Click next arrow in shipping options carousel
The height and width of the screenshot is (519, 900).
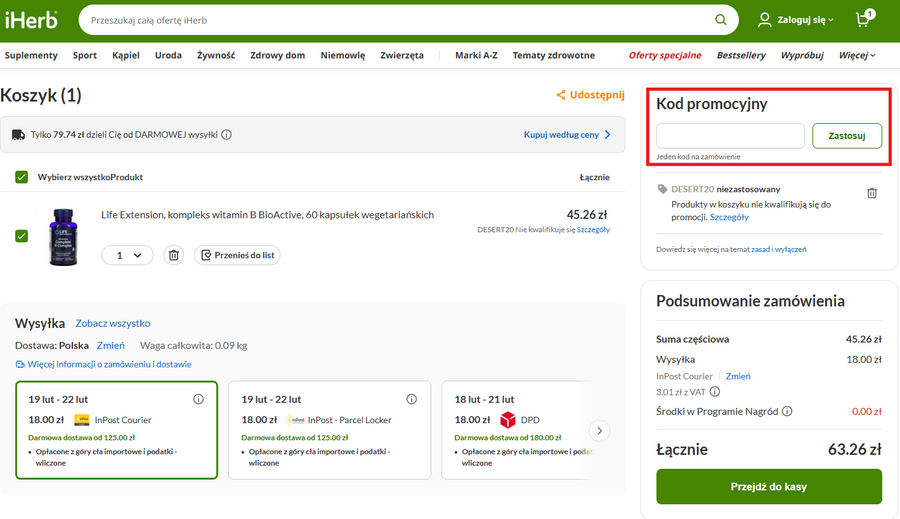coord(599,431)
